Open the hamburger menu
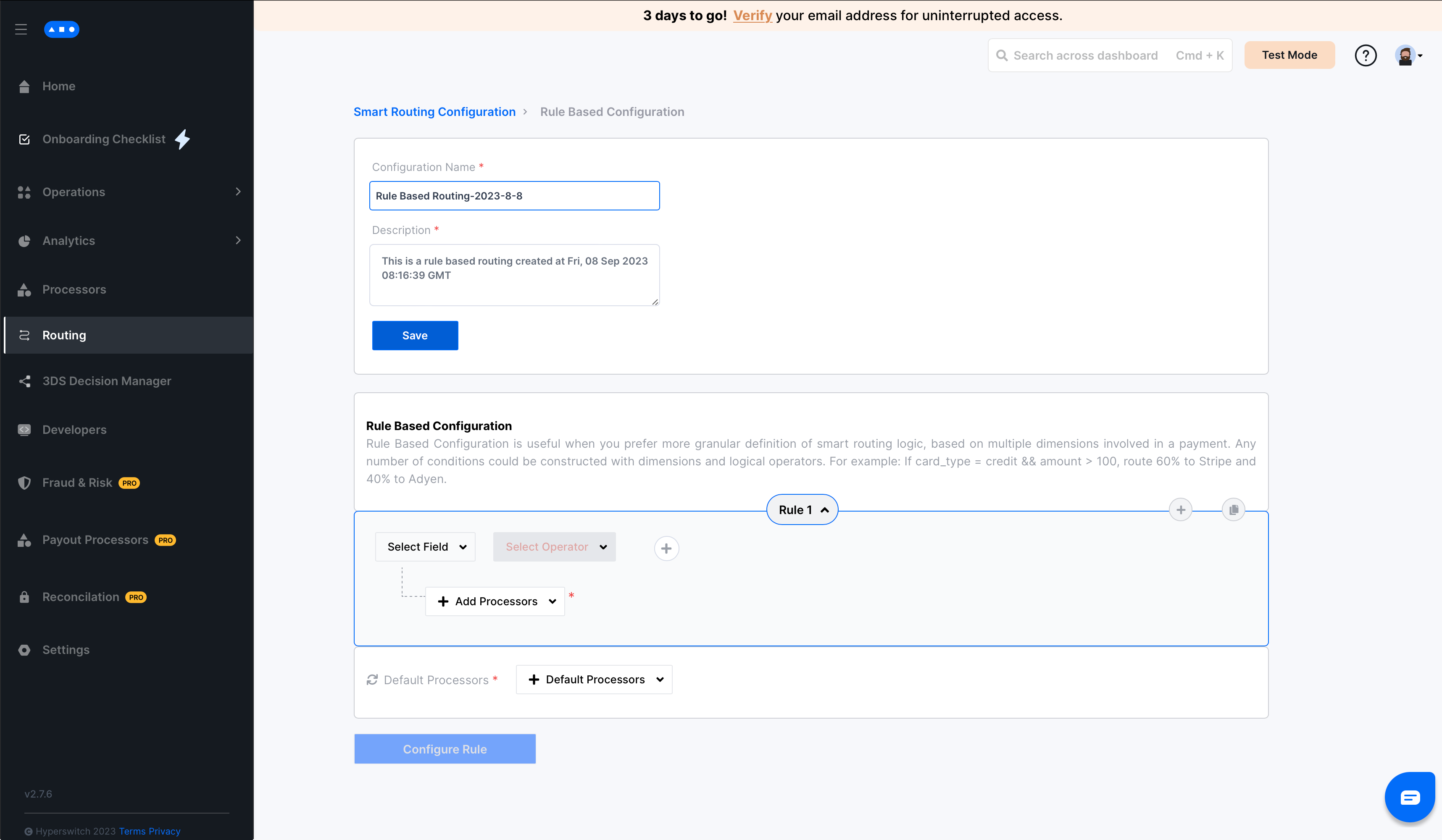 coord(21,29)
